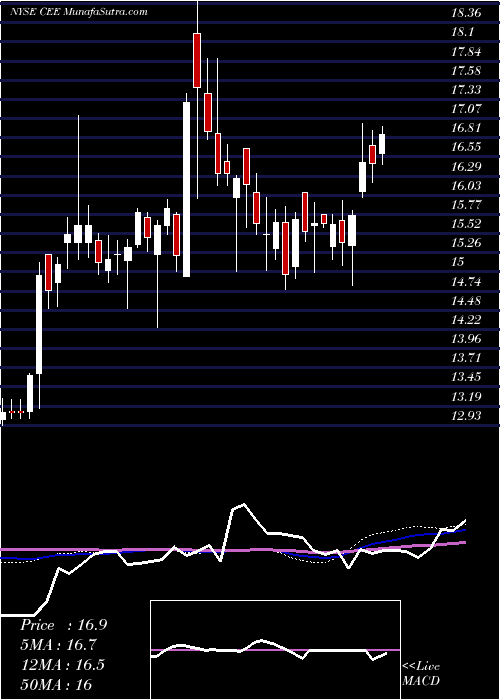Screen dimensions: 500x700
Task: Click the 15.26 price axis label
Action: (466, 242)
